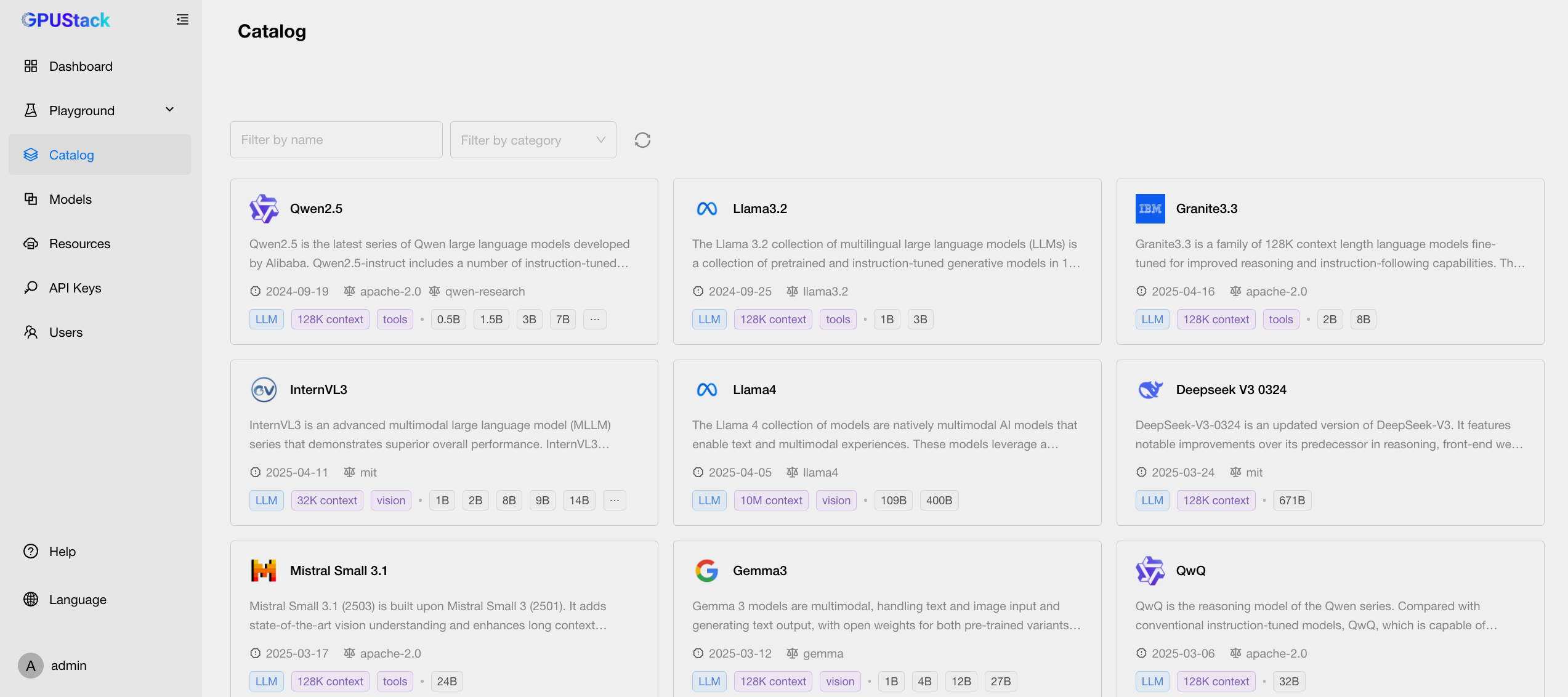Screen dimensions: 1568x697
Task: Click the API Keys key icon
Action: (31, 288)
